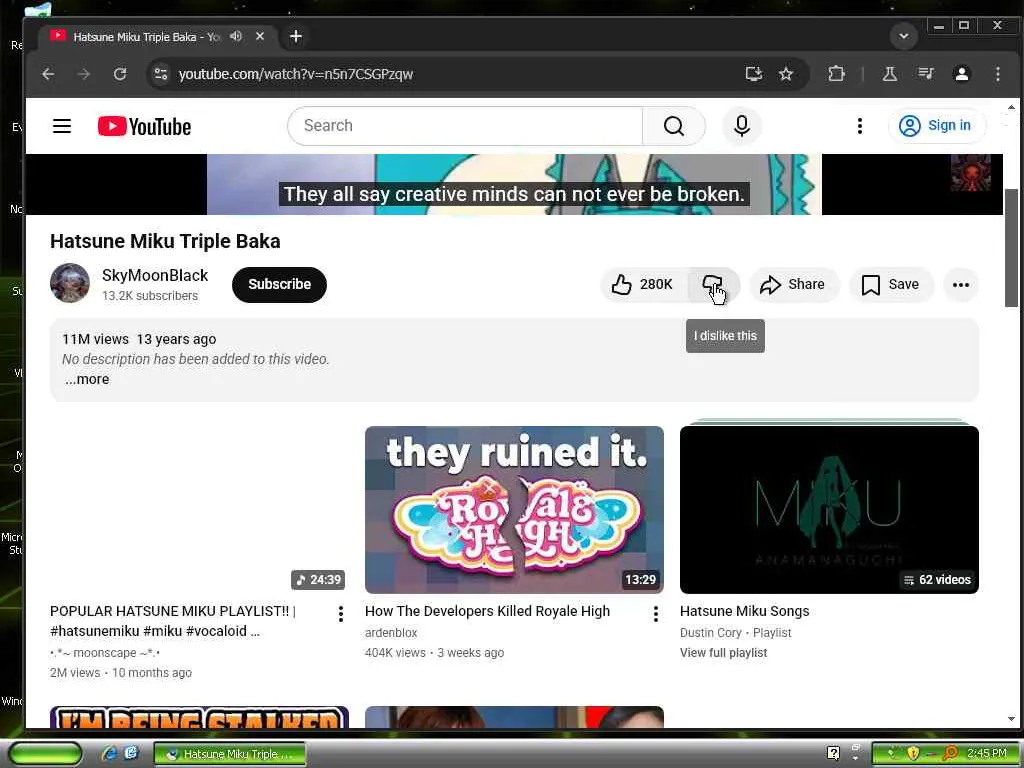
Task: Click the page vertical scrollbar thumb
Action: [x=1011, y=248]
